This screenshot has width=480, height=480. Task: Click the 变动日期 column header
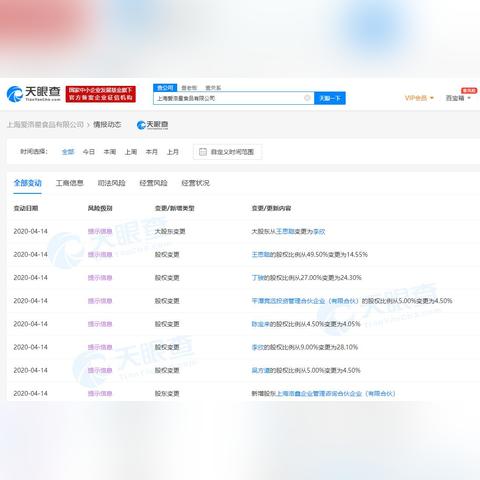(26, 208)
